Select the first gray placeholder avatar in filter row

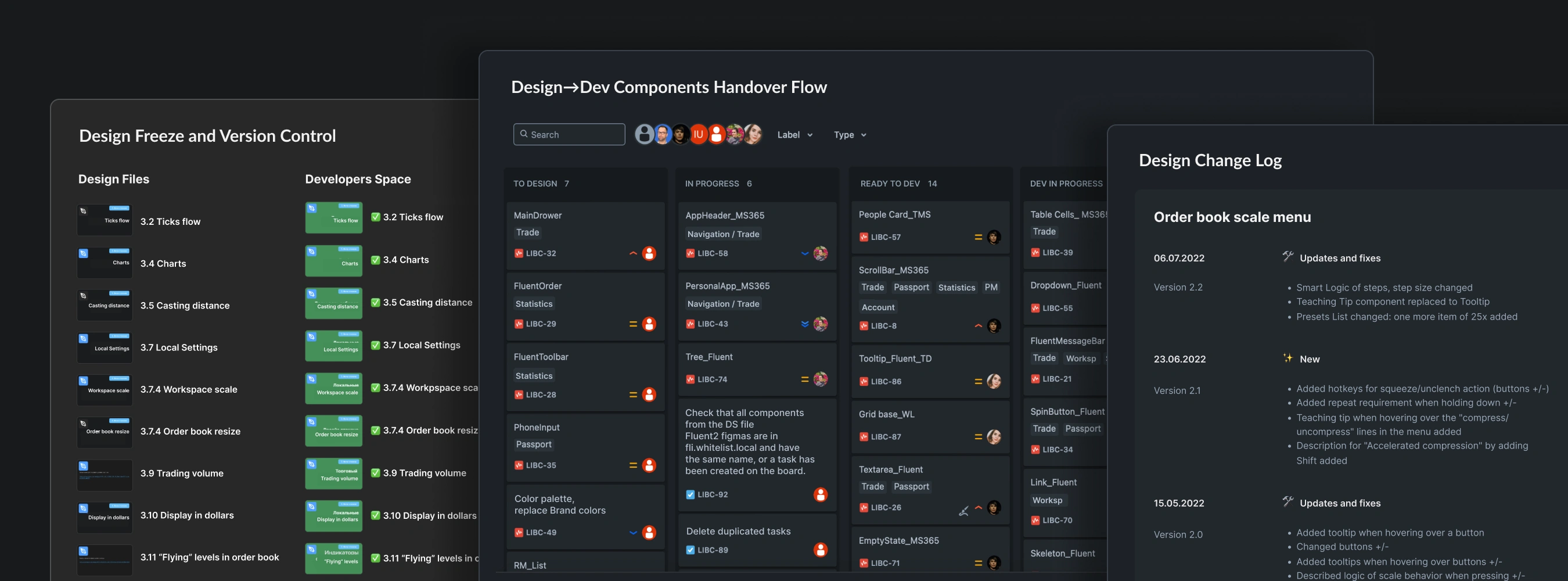click(x=644, y=134)
